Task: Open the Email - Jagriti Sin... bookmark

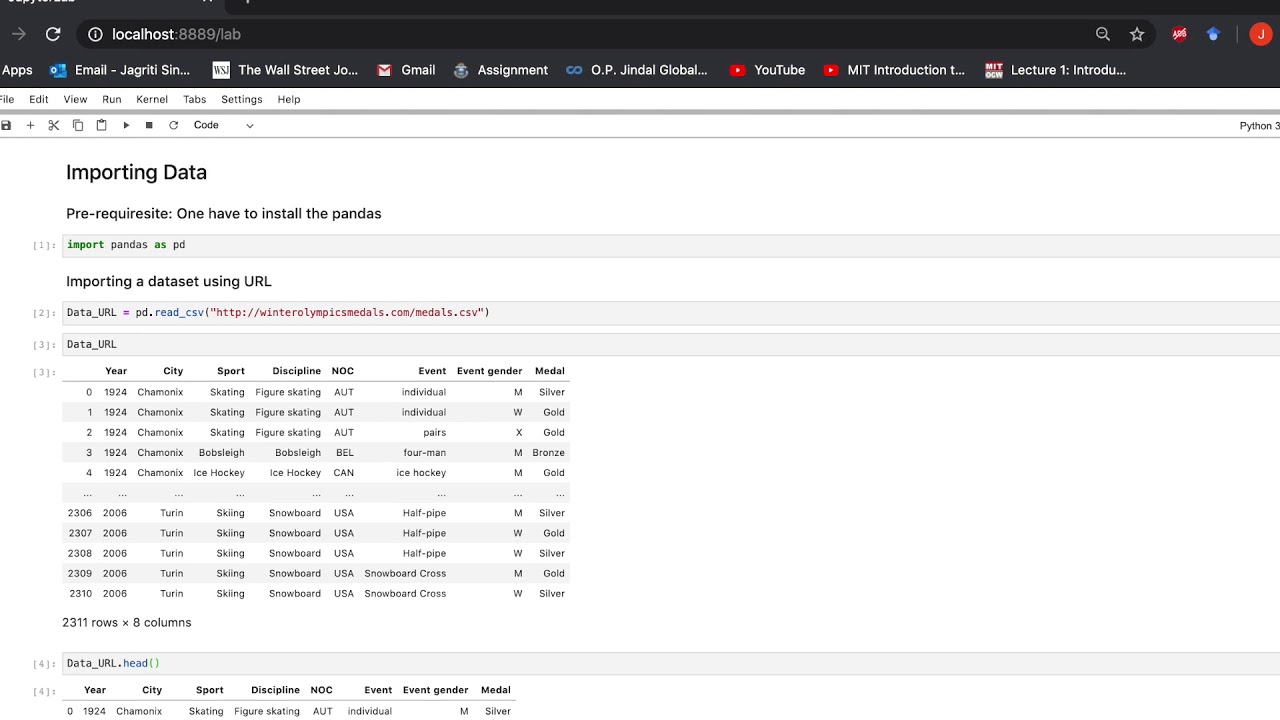Action: coord(120,70)
